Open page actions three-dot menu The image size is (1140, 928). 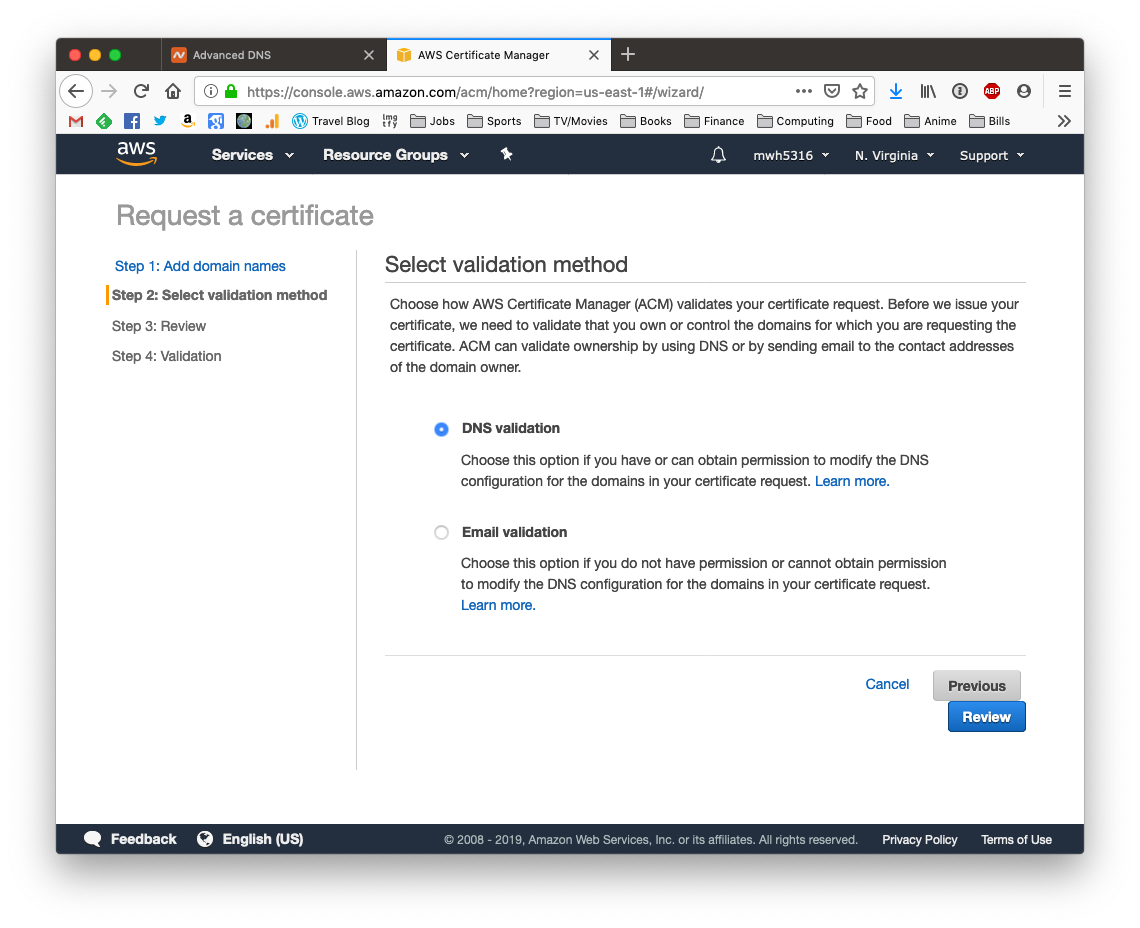click(803, 91)
